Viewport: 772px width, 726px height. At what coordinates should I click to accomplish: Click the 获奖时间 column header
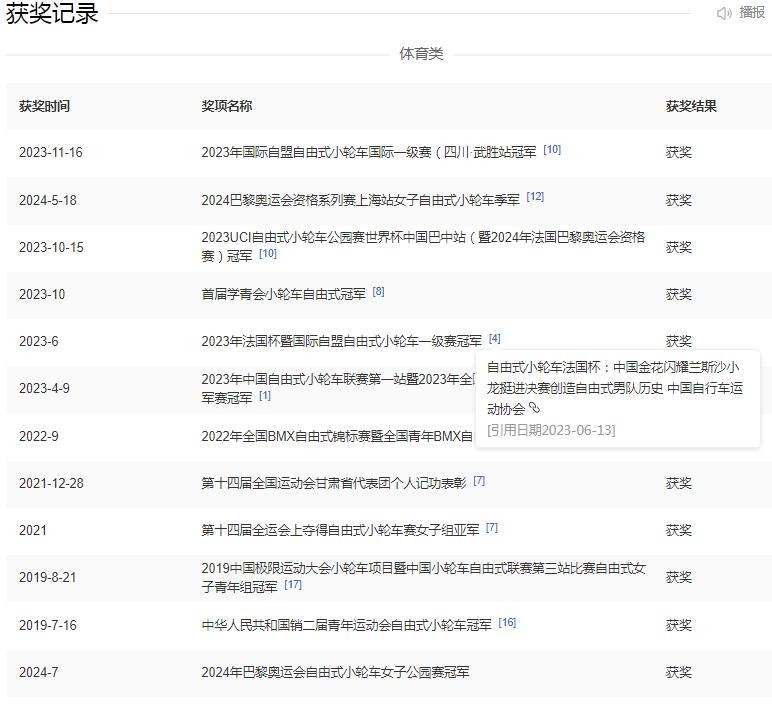[x=44, y=106]
